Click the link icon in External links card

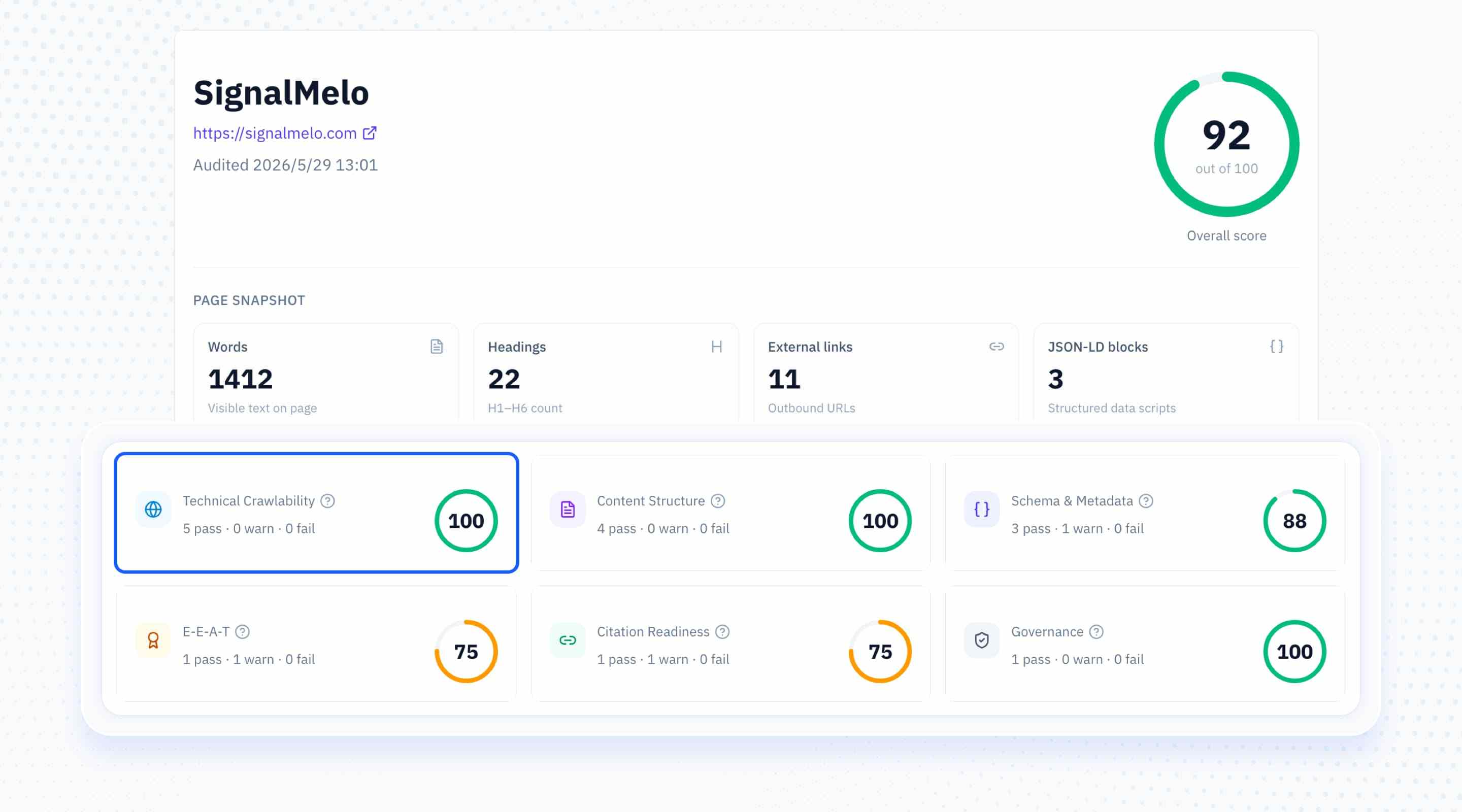(996, 347)
